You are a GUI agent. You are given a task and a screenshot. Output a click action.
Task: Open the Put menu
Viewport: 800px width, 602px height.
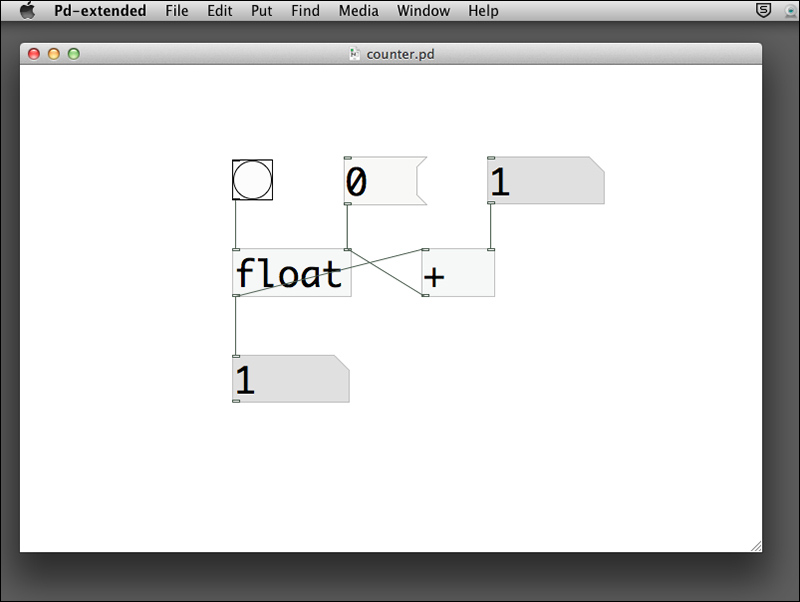pos(262,11)
